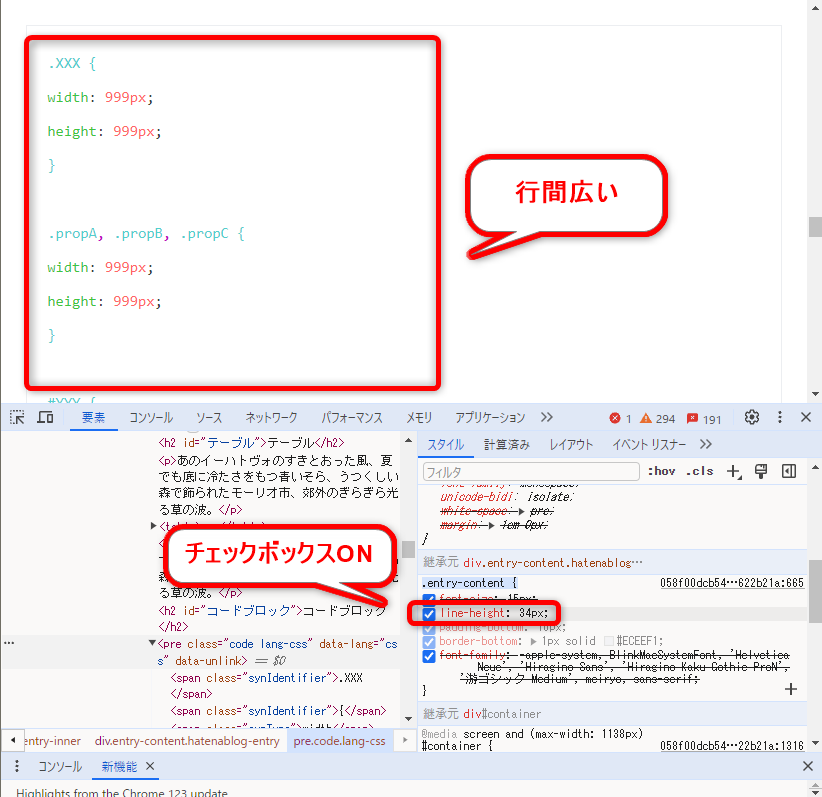This screenshot has height=797, width=822.
Task: Click the issues badge showing 191
Action: [704, 418]
